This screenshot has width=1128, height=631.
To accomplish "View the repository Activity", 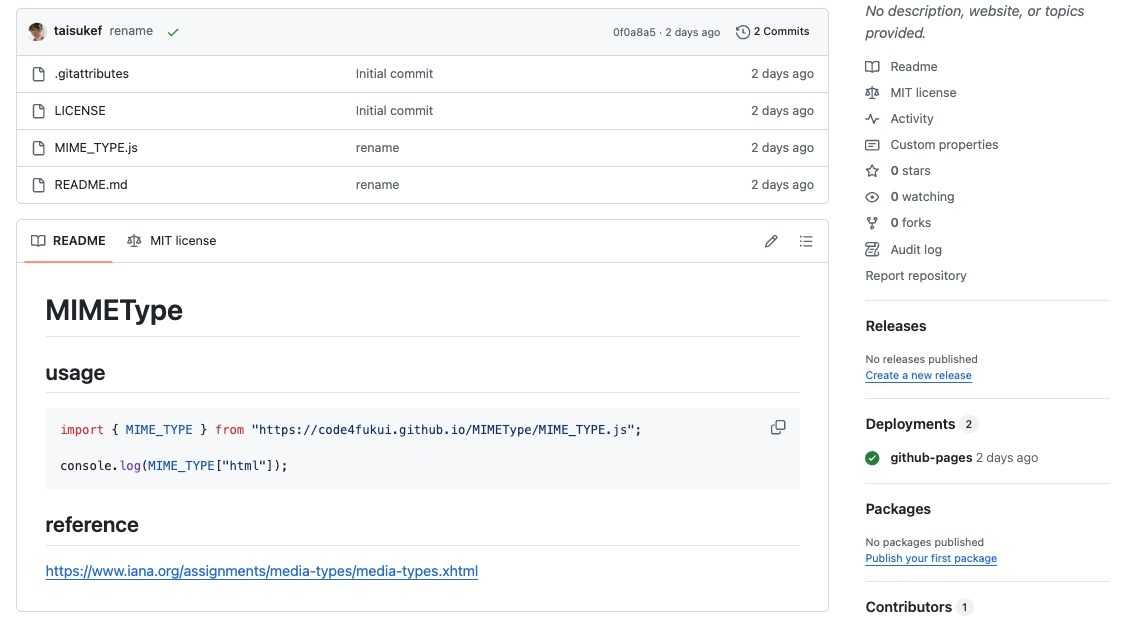I will tap(911, 119).
